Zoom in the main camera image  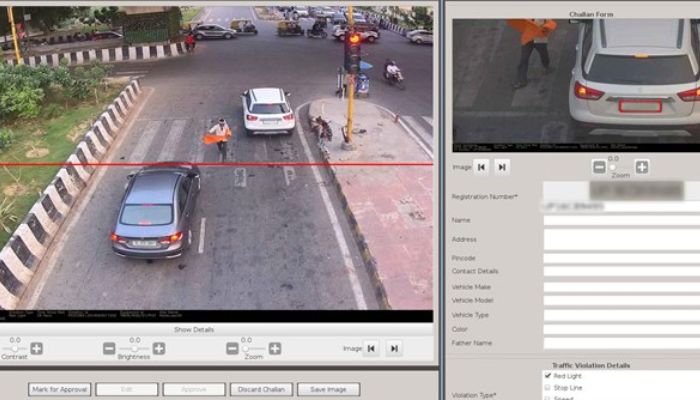[275, 348]
